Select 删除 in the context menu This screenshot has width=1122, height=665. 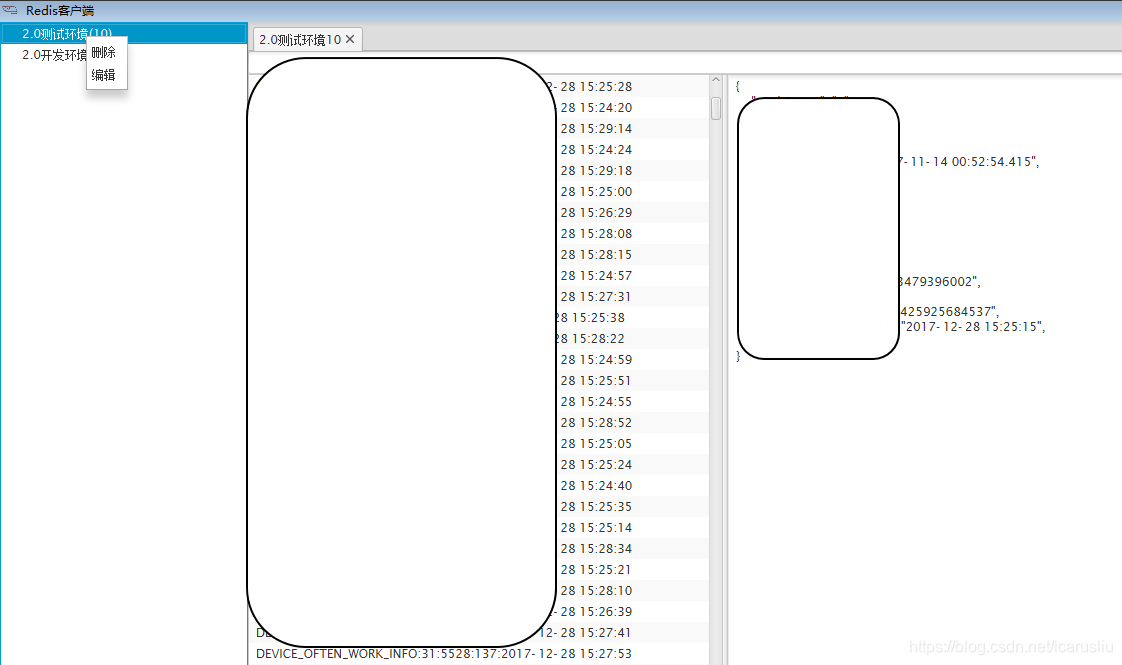[x=106, y=52]
